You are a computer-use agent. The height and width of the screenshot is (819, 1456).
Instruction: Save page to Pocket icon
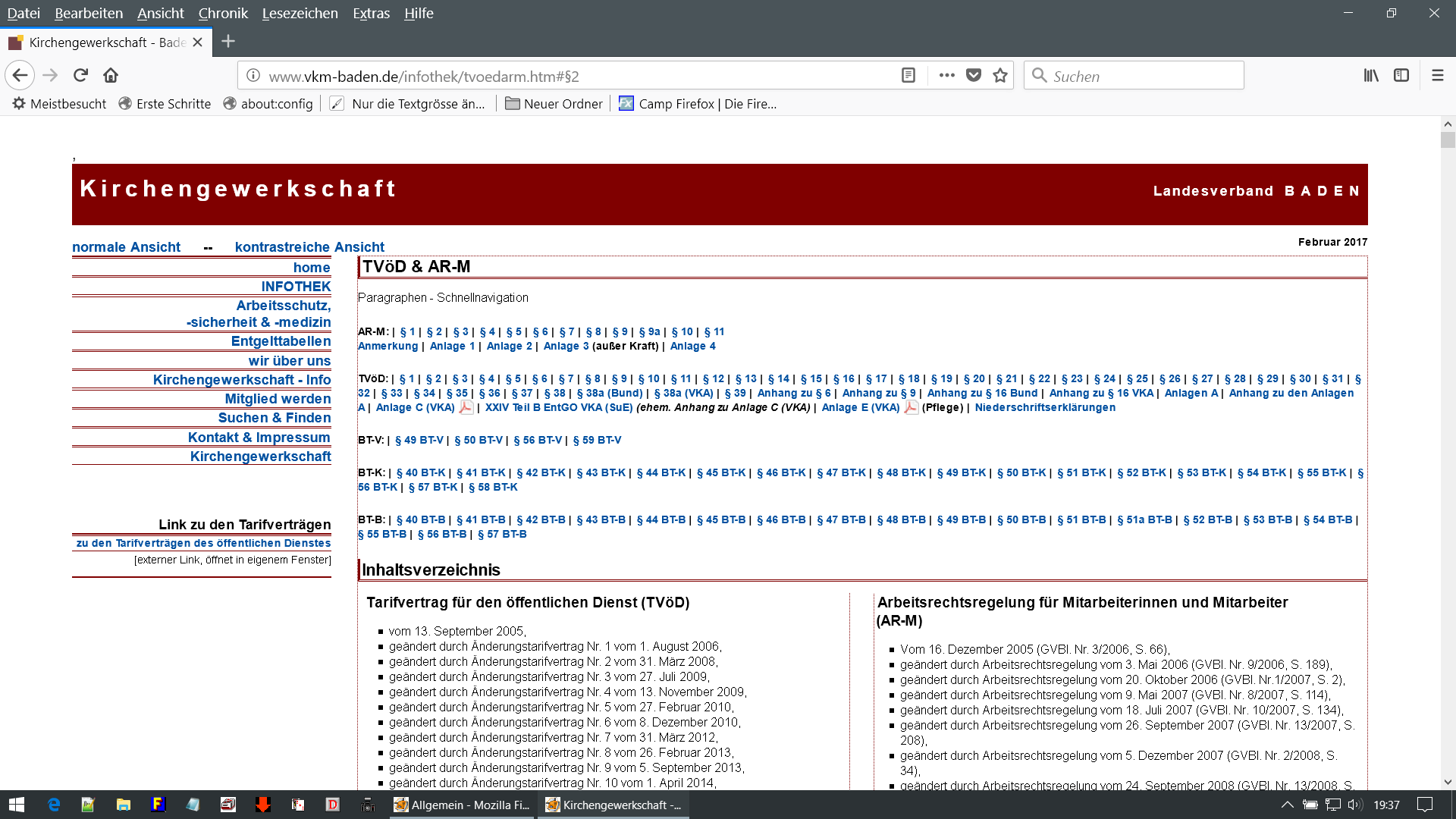pyautogui.click(x=974, y=75)
